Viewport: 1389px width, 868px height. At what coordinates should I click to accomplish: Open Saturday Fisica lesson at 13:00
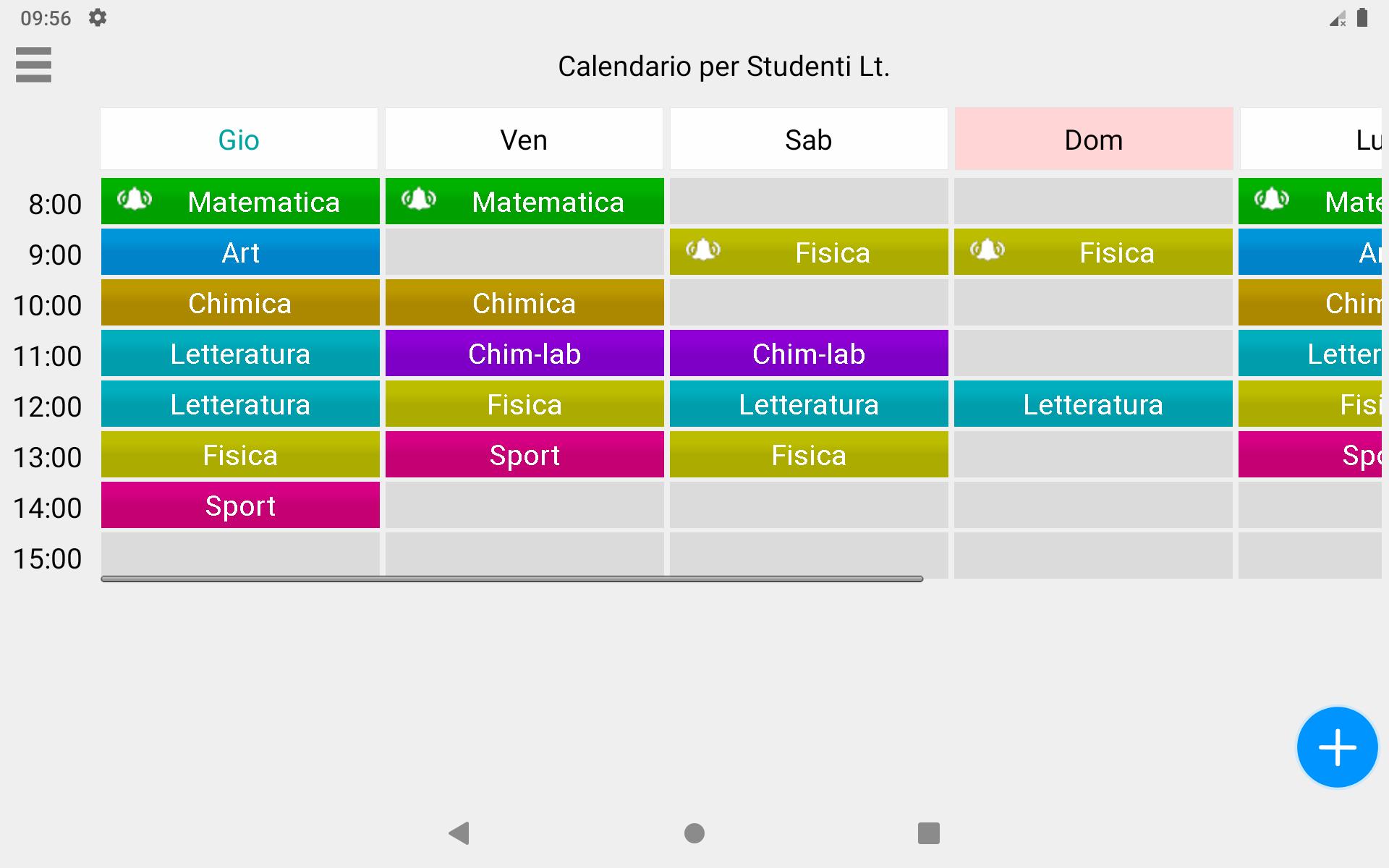(809, 455)
